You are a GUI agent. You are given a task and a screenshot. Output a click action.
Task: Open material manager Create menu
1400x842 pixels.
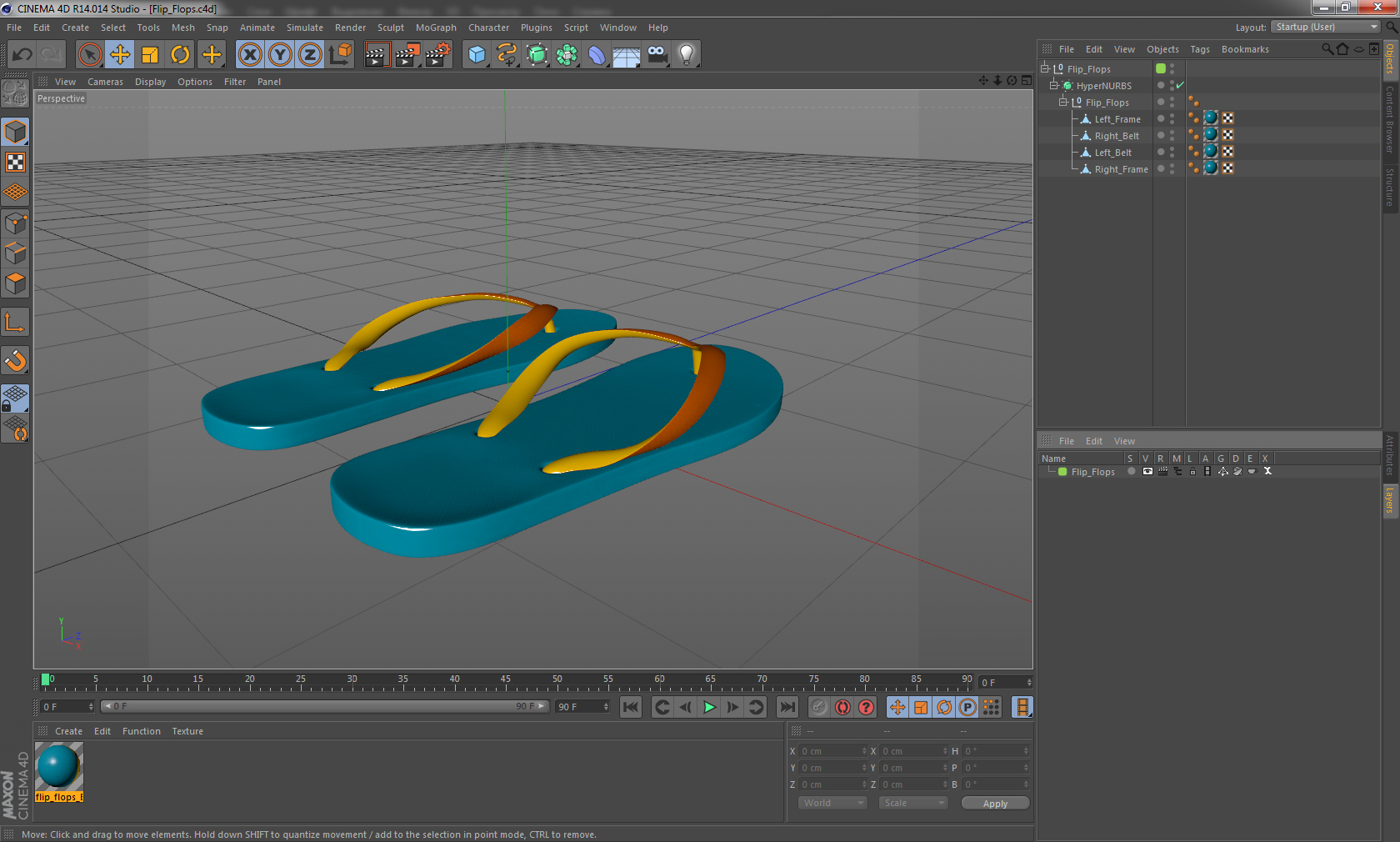tap(68, 731)
